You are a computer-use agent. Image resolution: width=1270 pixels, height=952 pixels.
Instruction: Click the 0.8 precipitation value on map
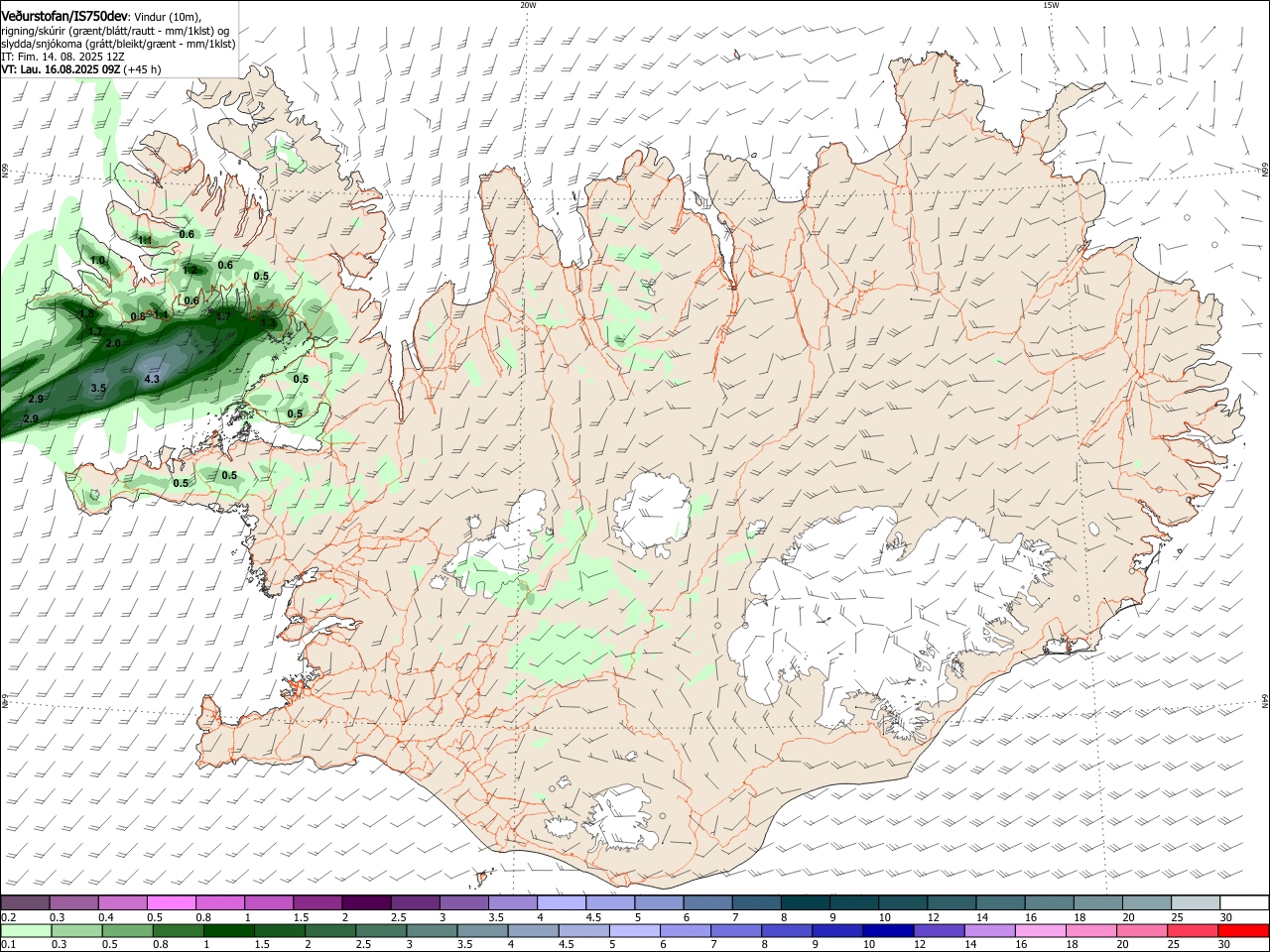[139, 315]
